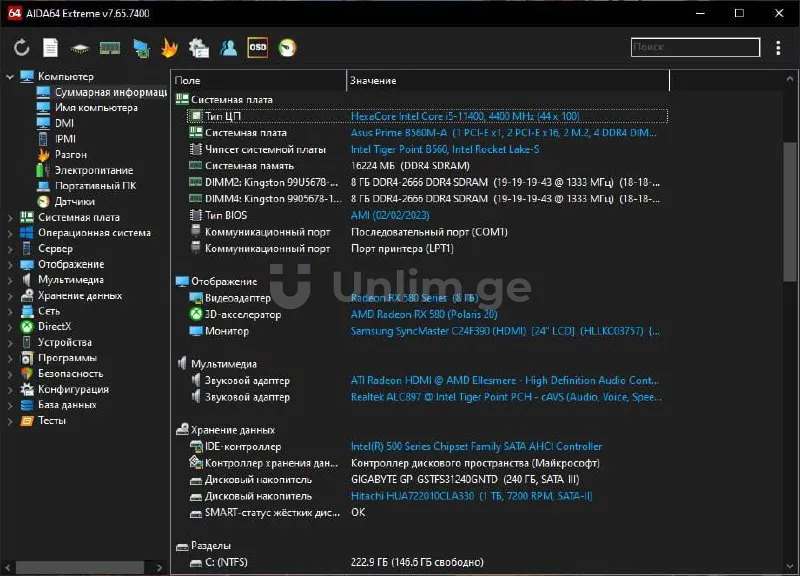Click the Refresh toolbar icon
Viewport: 800px width, 576px height.
pos(21,47)
